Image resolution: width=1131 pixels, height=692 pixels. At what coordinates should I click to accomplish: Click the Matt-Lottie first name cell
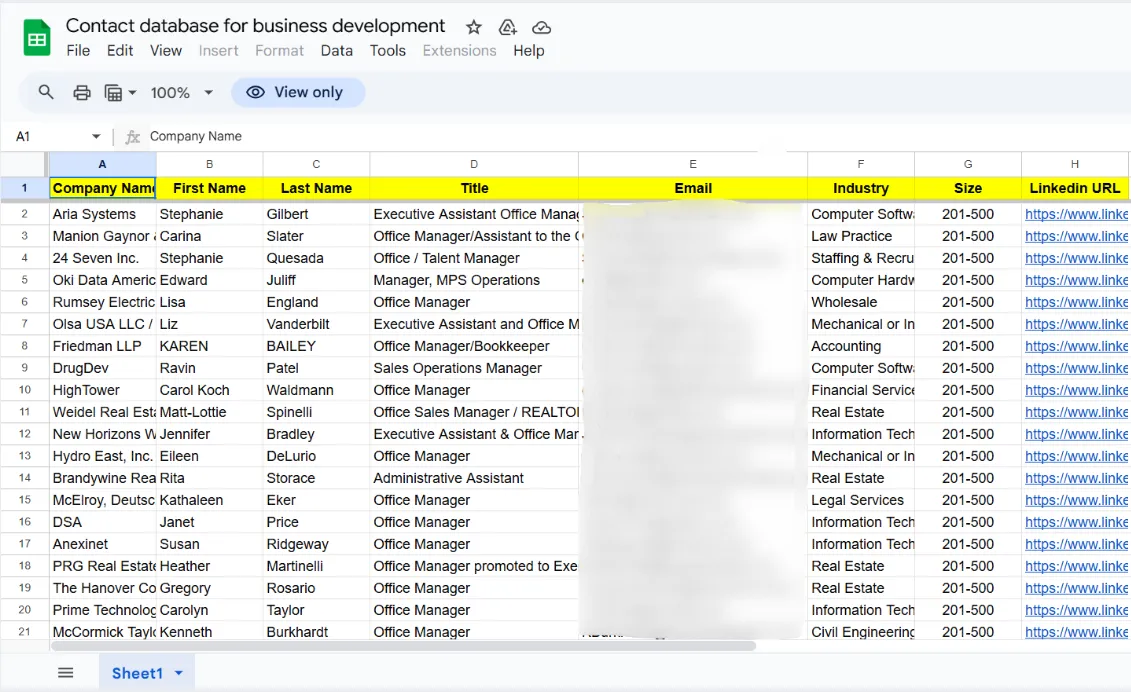click(209, 412)
